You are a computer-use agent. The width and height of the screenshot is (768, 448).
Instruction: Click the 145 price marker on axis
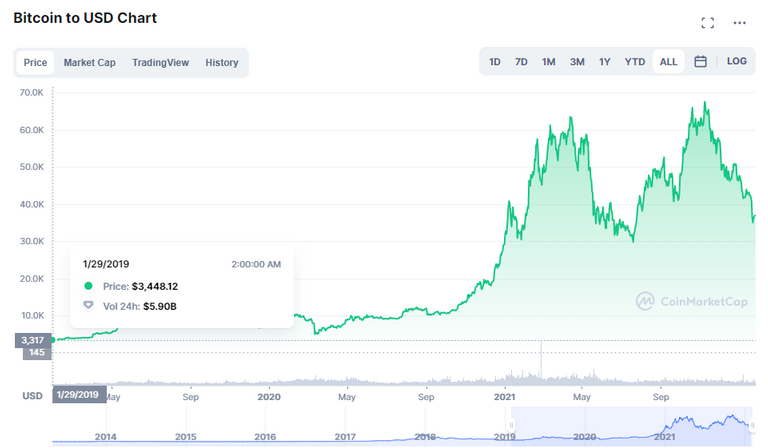point(37,353)
